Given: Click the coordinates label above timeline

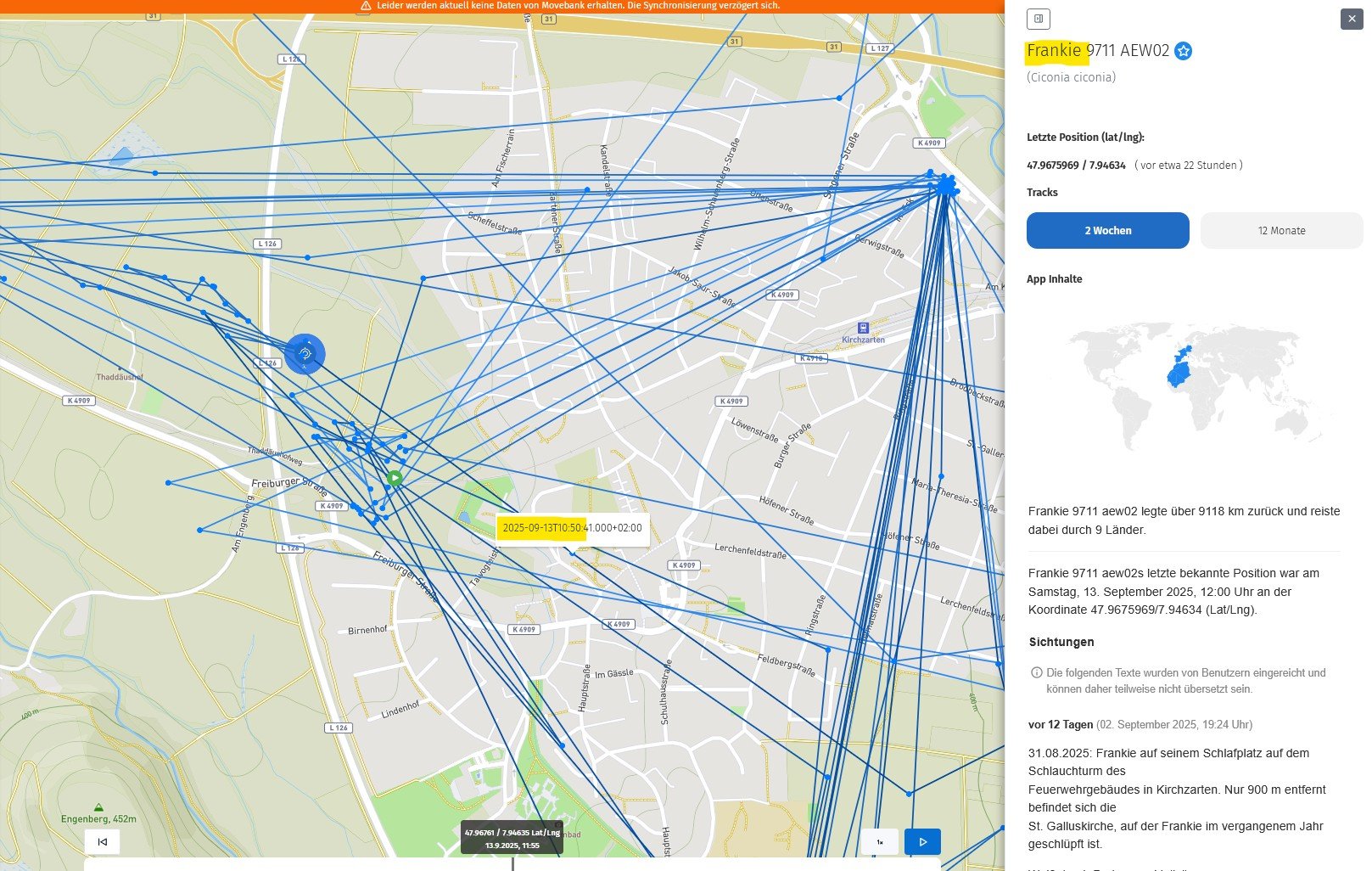Looking at the screenshot, I should (512, 839).
